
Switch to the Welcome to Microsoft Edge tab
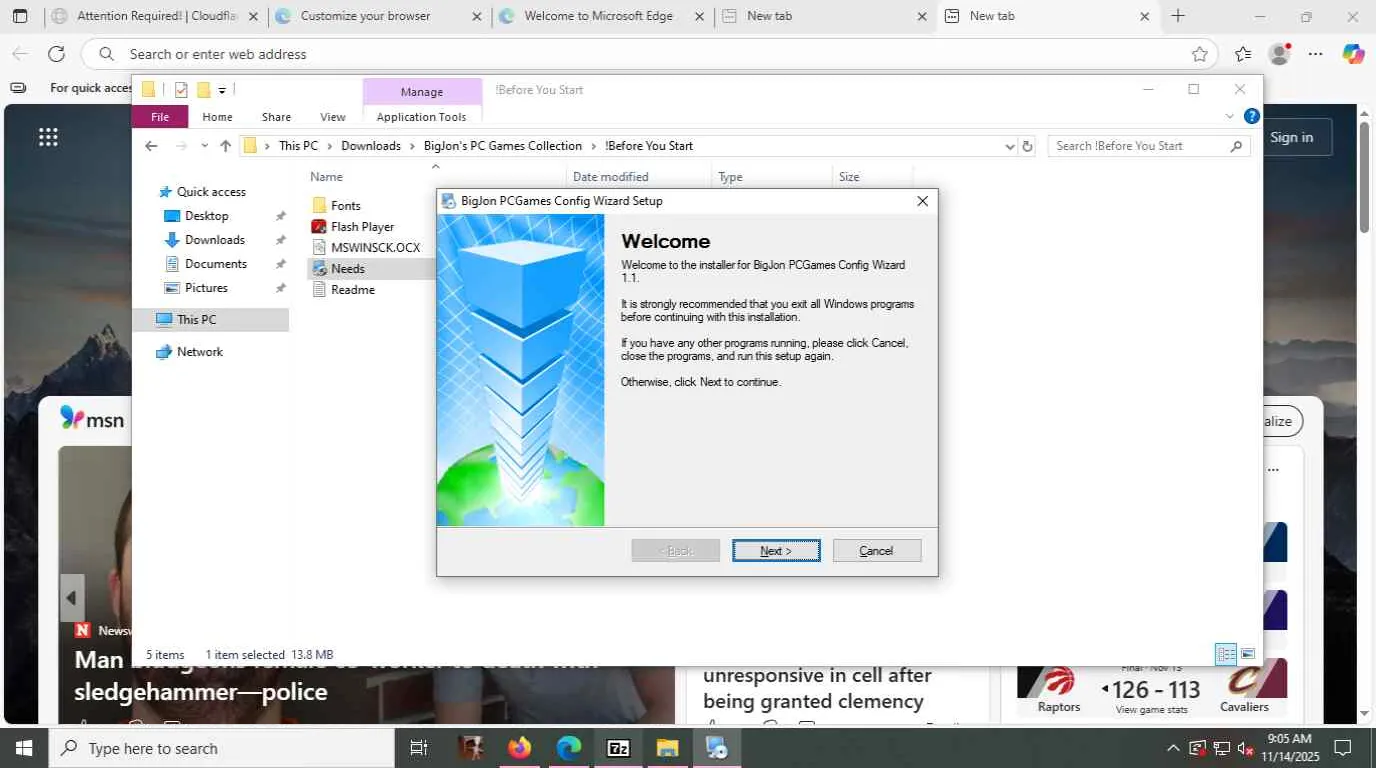[x=603, y=16]
